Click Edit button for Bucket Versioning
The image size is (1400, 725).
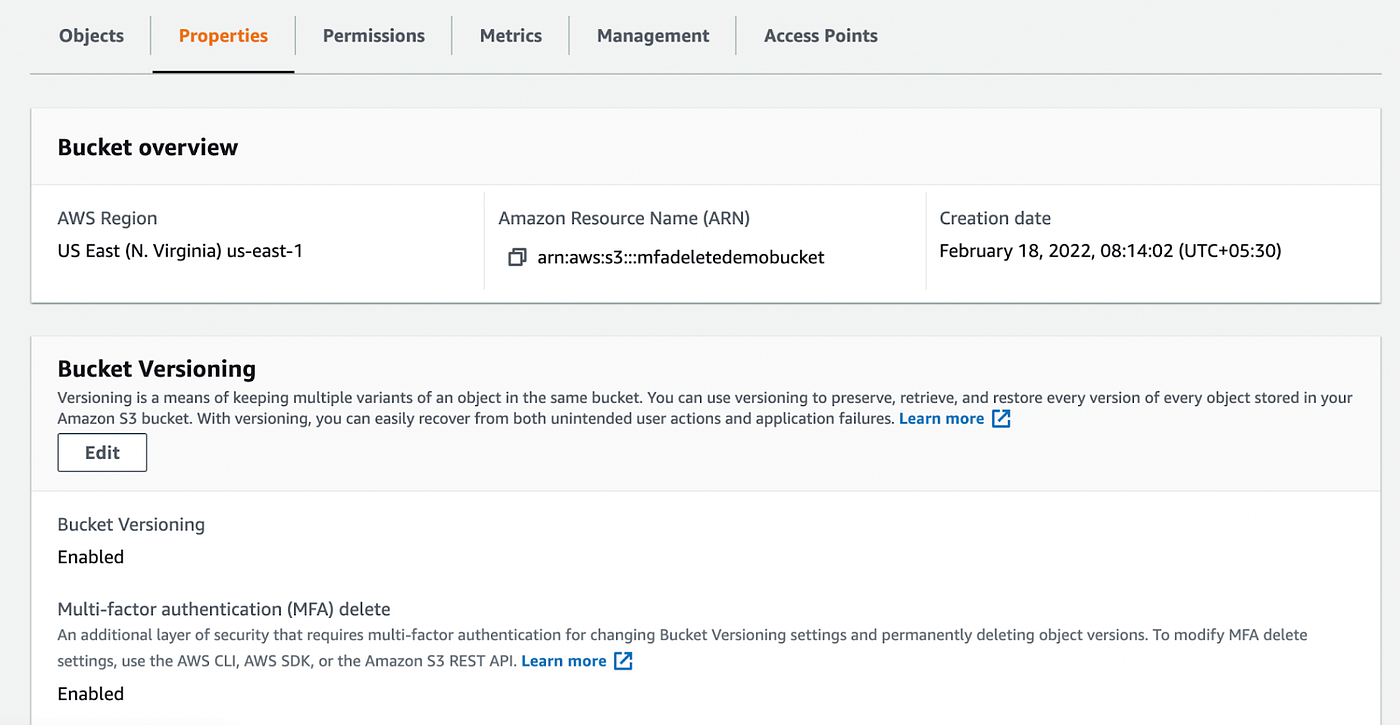click(102, 452)
